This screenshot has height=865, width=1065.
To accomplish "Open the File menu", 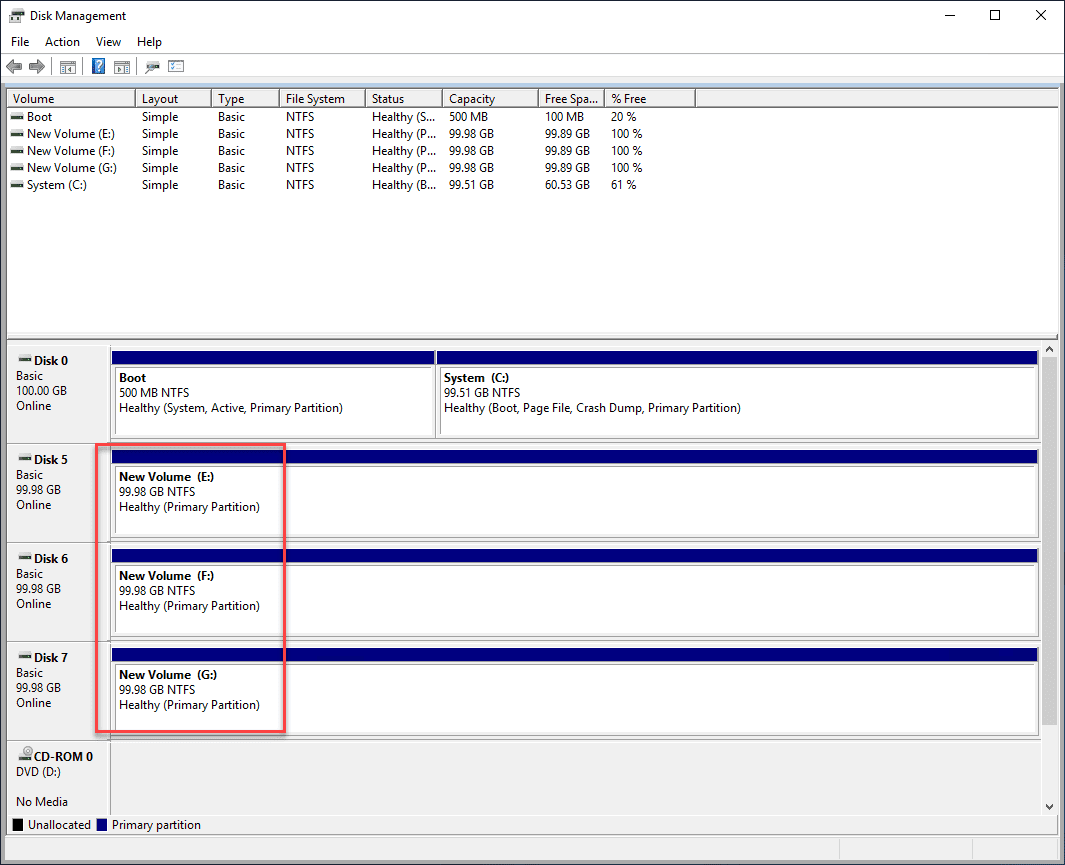I will coord(19,42).
